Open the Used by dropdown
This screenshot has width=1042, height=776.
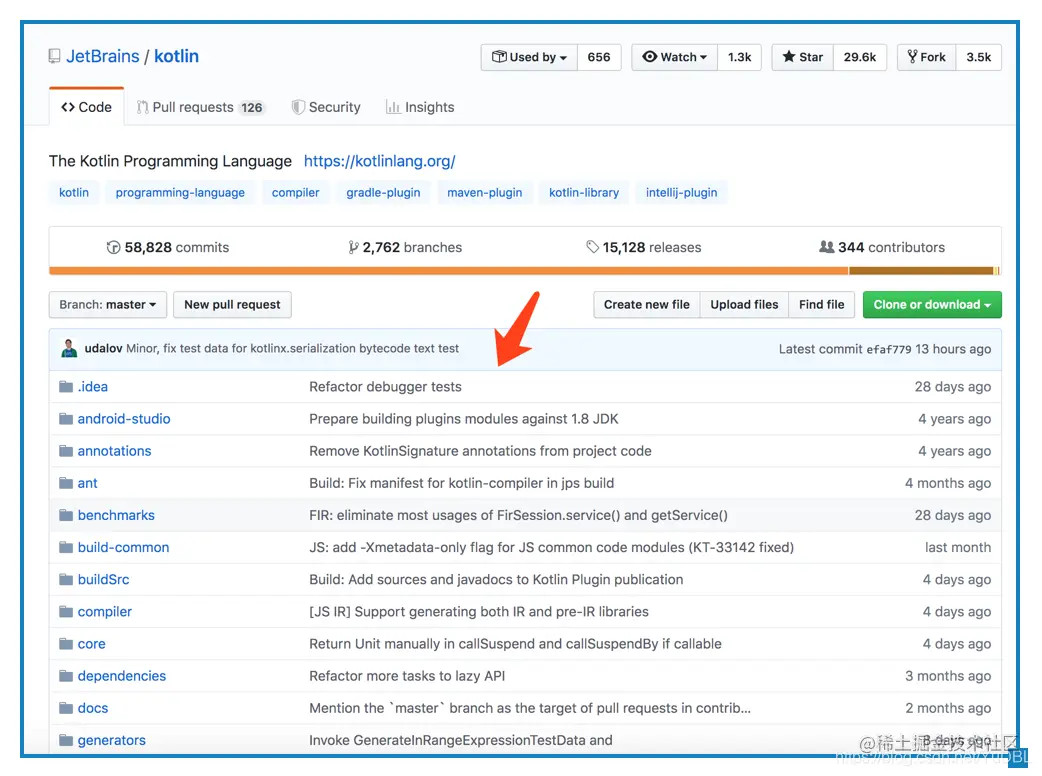pos(530,57)
